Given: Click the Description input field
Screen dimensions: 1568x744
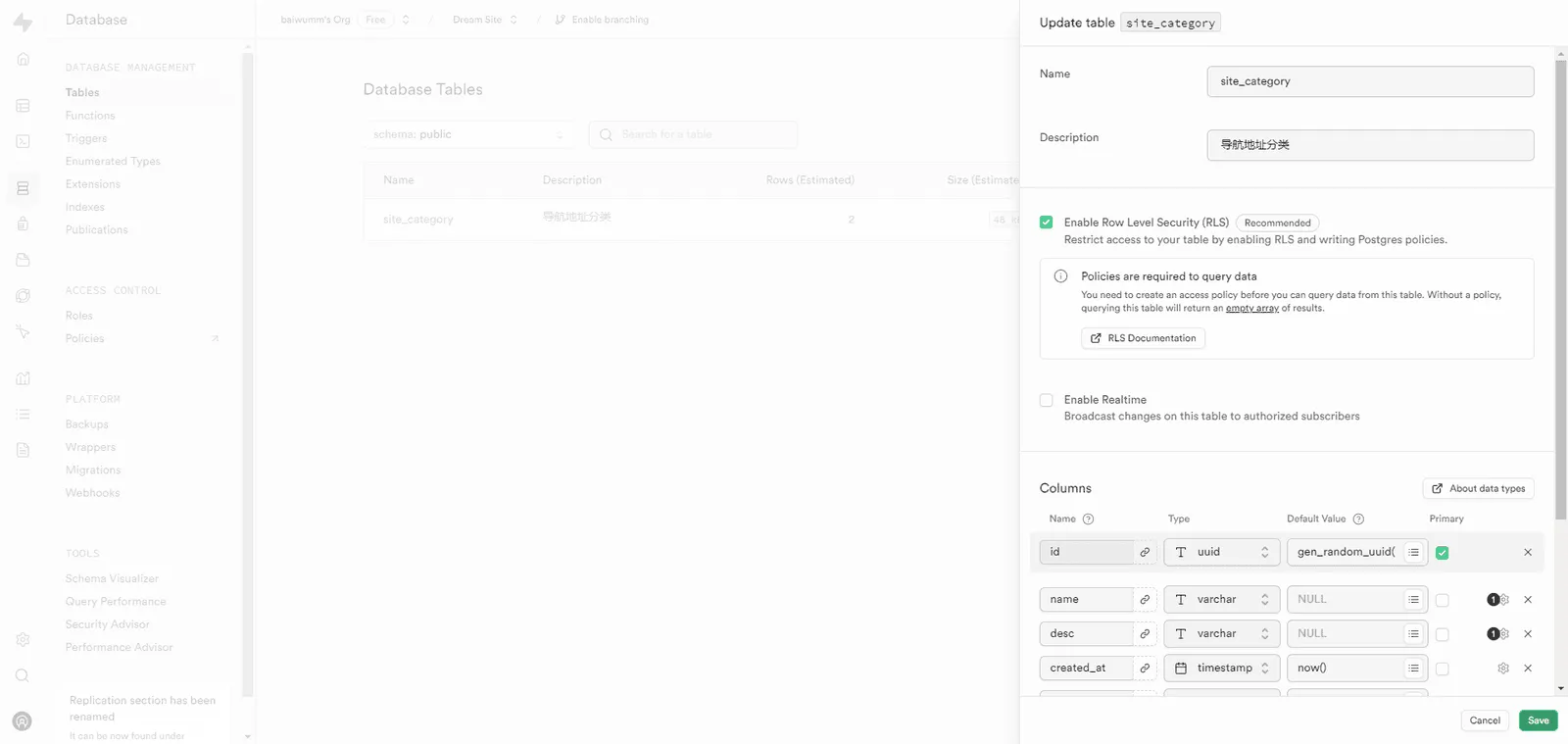Looking at the screenshot, I should pos(1370,145).
